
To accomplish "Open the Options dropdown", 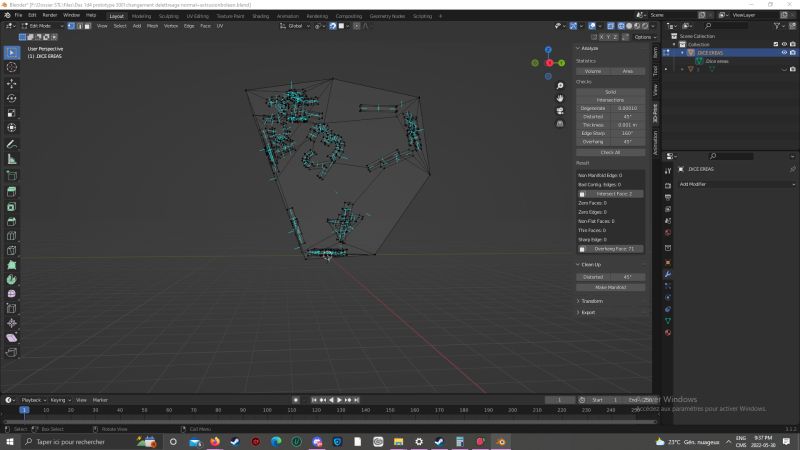I will coord(645,37).
